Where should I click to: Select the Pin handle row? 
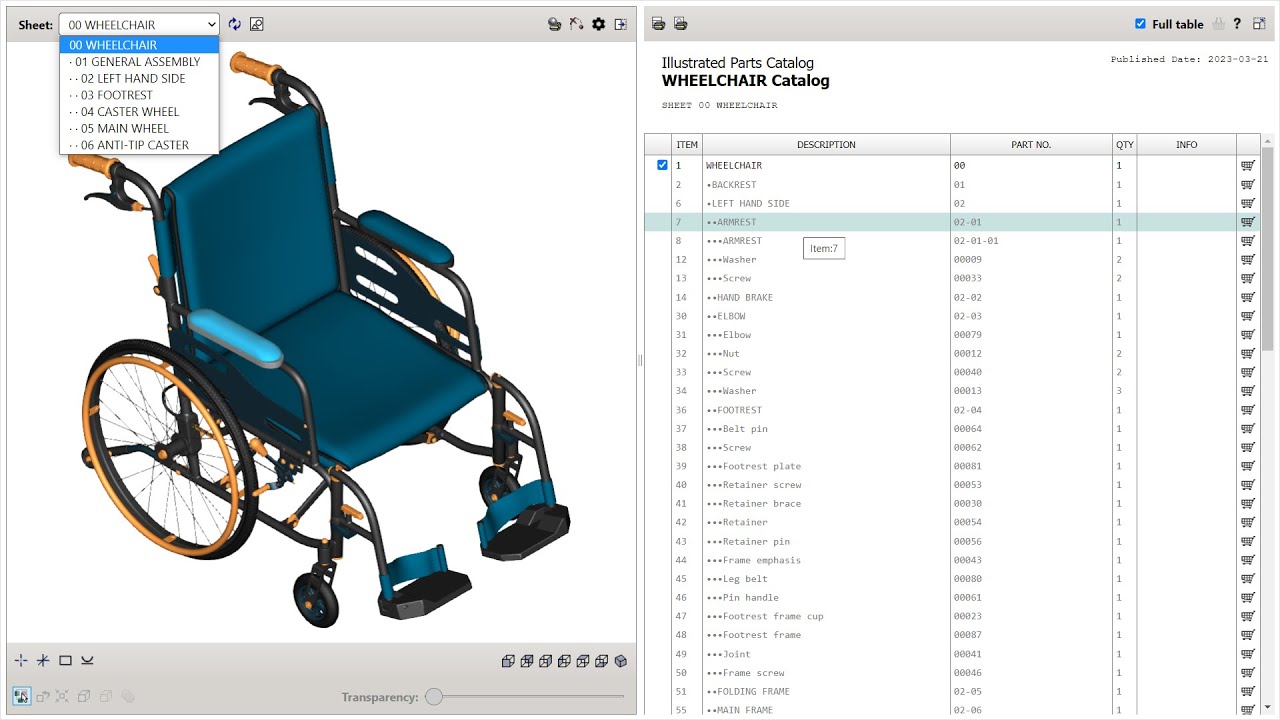952,598
